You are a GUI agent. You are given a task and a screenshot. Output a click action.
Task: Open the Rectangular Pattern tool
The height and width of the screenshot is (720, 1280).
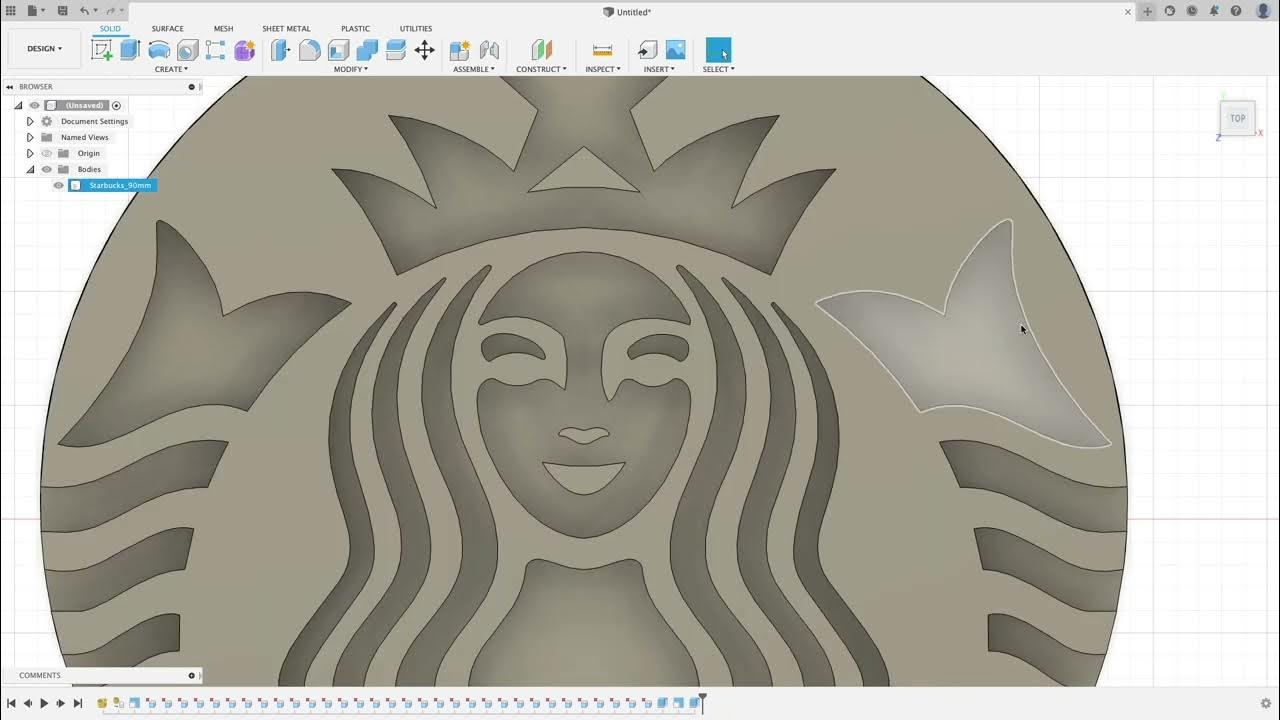pyautogui.click(x=215, y=50)
